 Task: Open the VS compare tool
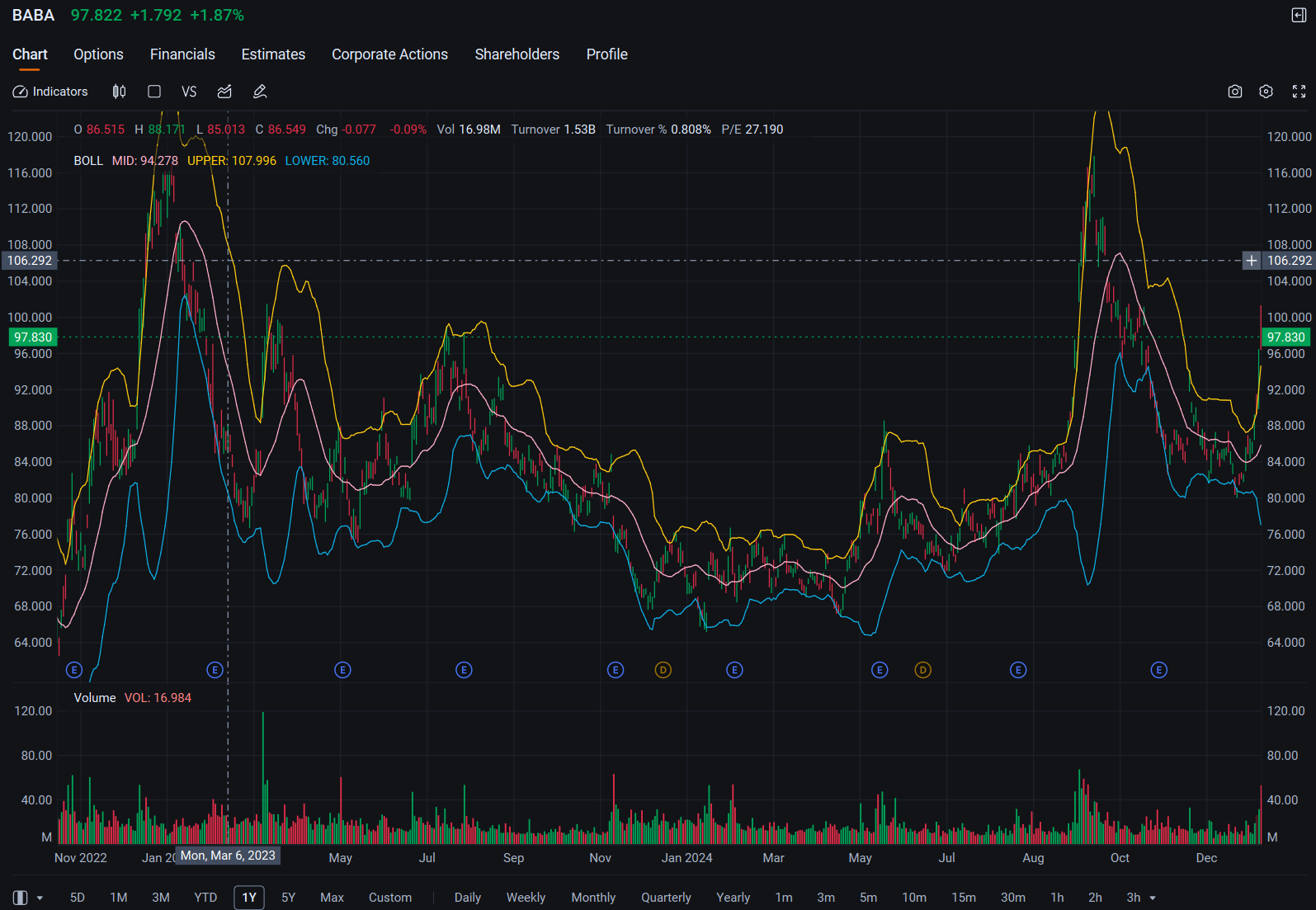point(189,92)
